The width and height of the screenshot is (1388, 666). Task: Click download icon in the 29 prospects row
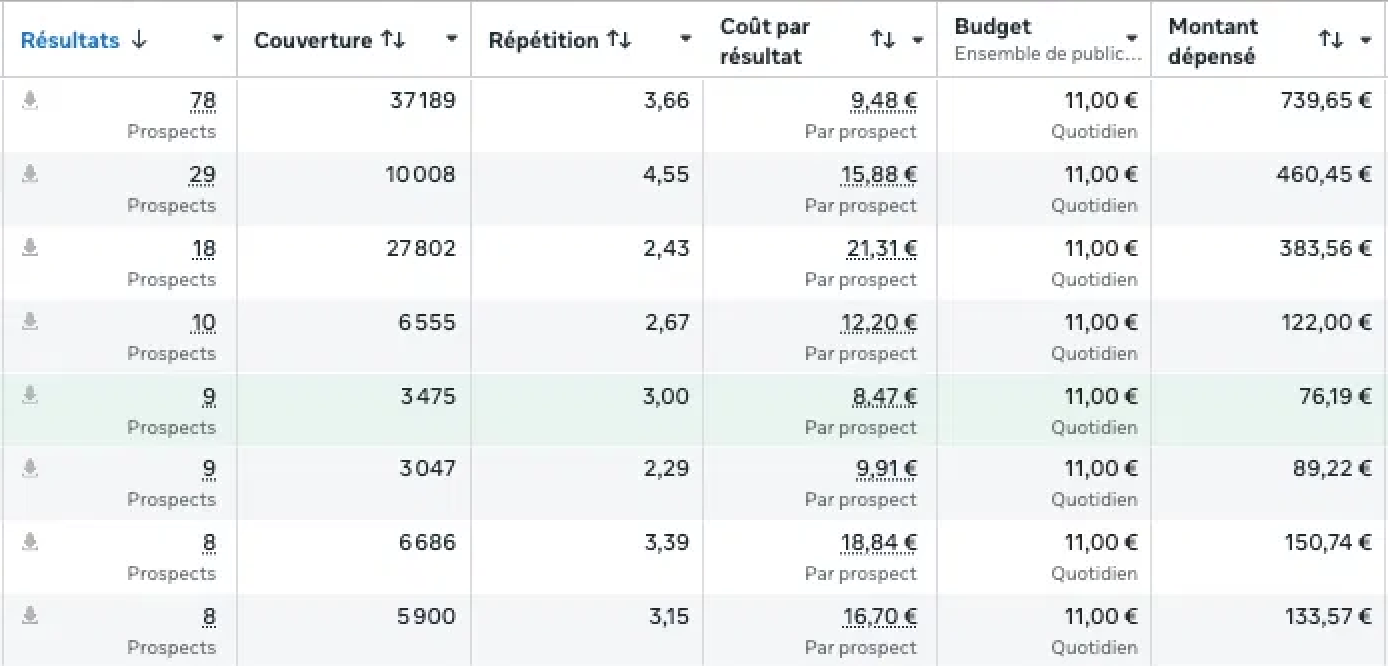30,174
